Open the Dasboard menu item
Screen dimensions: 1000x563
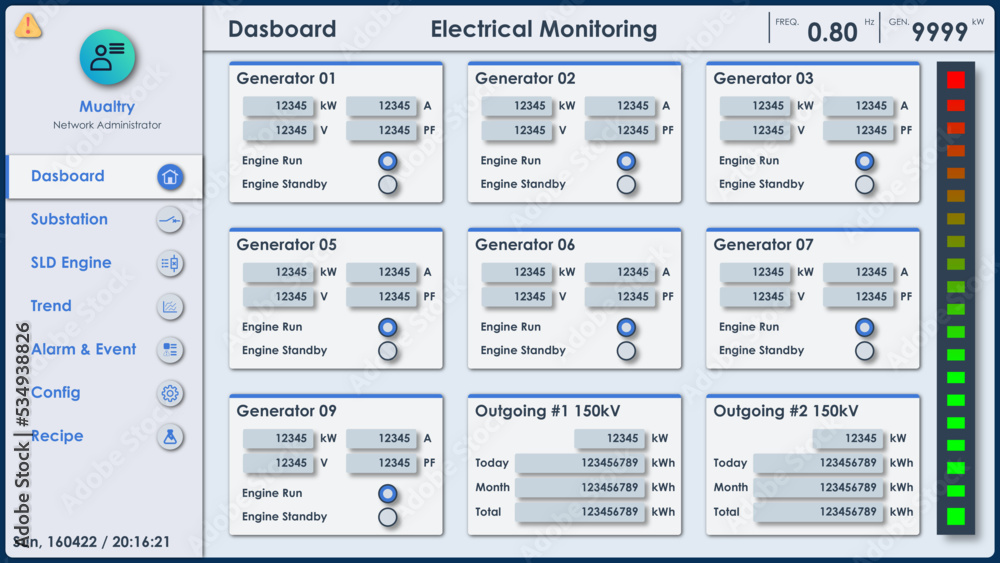104,177
